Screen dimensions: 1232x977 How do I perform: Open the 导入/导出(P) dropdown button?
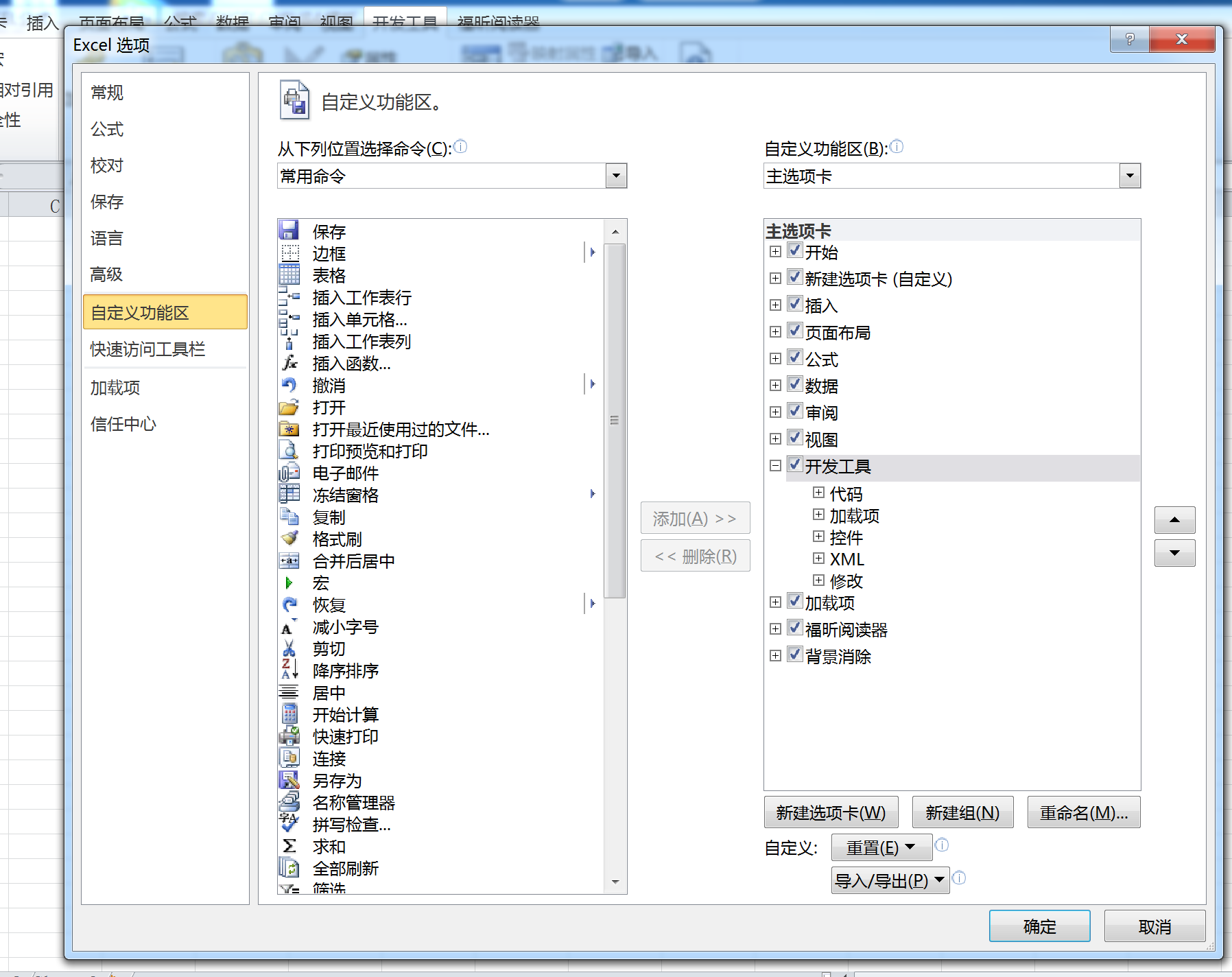click(x=890, y=880)
